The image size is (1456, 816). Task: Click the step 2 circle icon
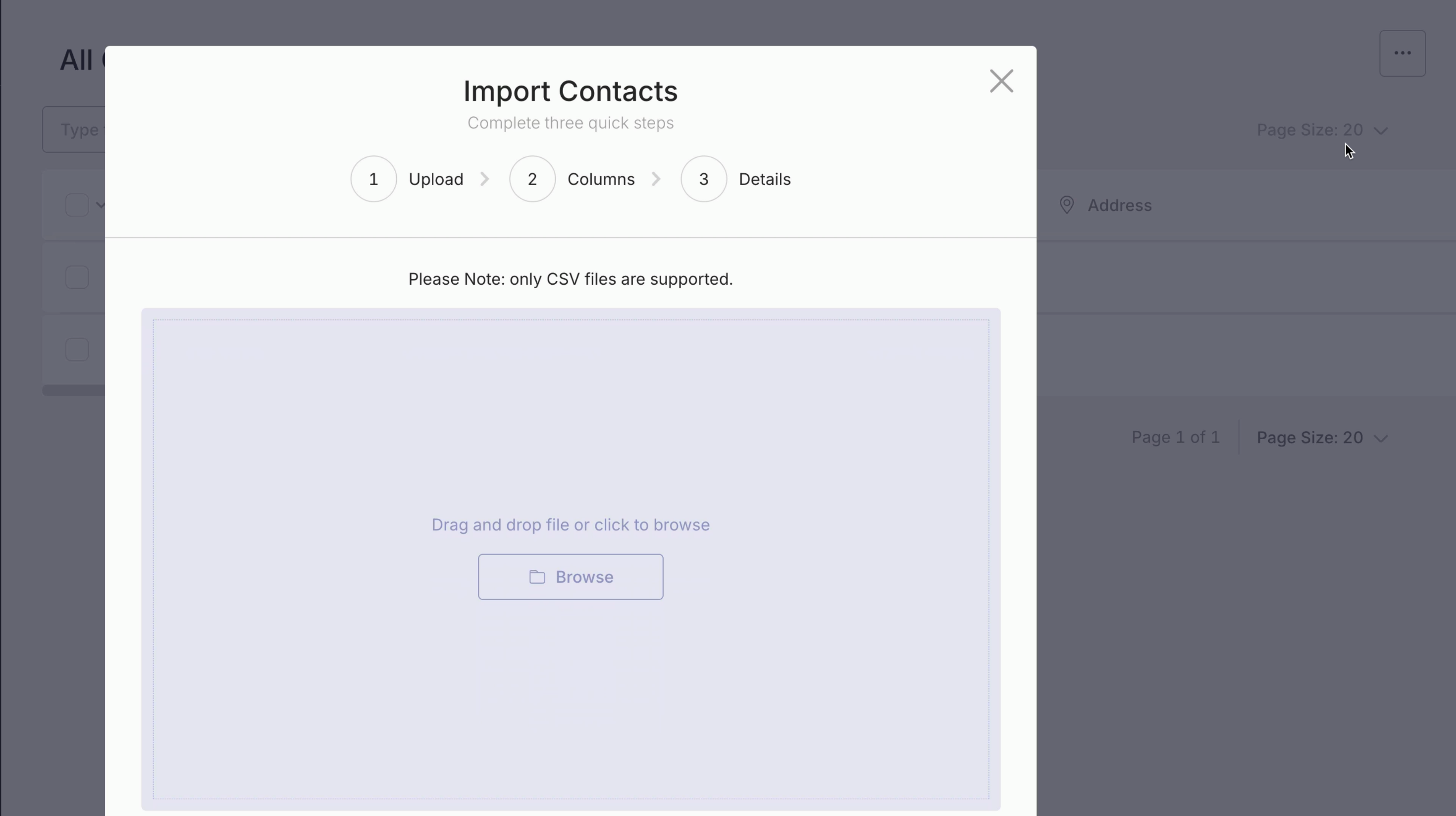[532, 179]
